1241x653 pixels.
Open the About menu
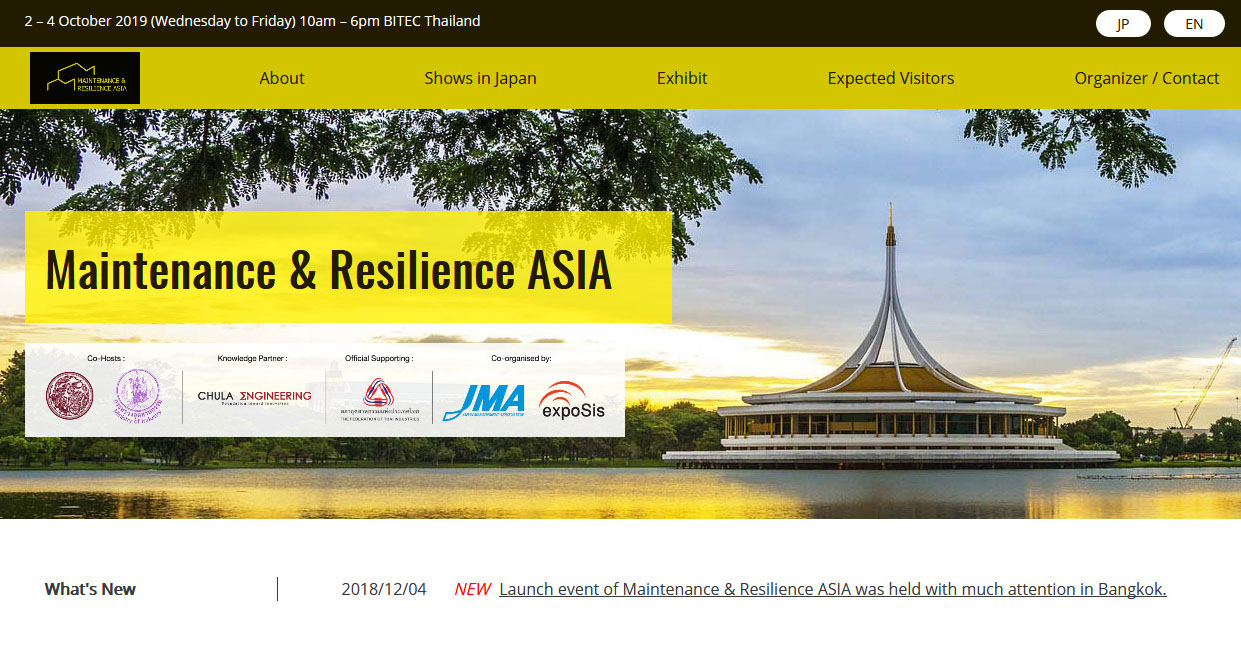(282, 78)
